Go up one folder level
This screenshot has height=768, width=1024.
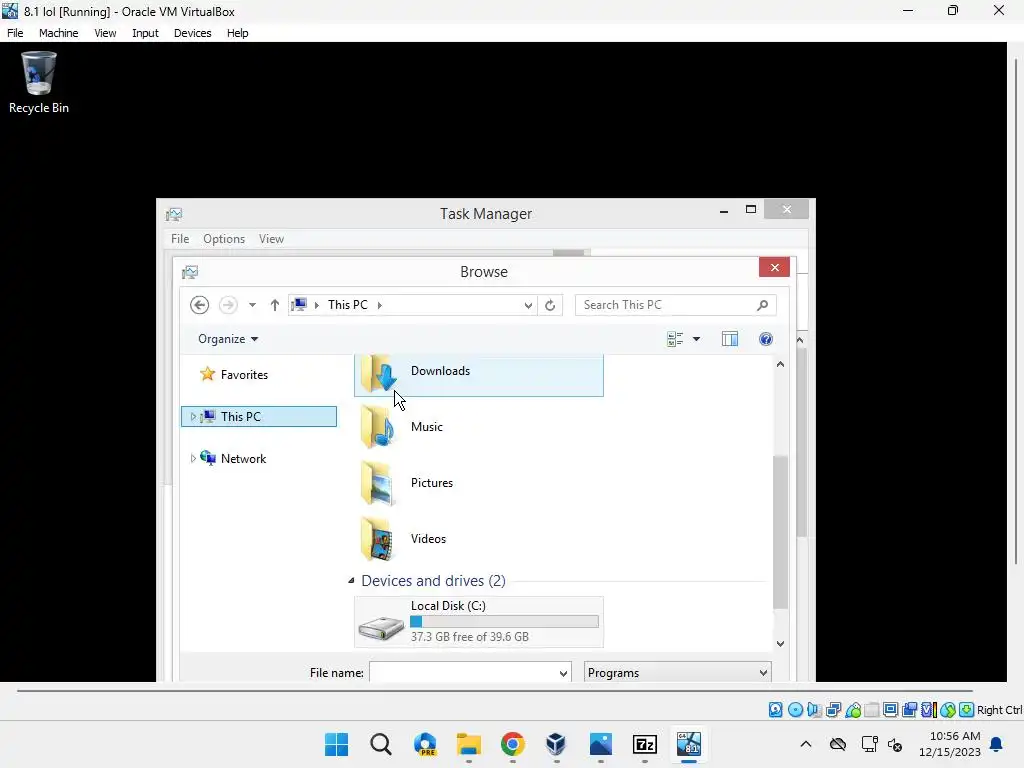275,305
